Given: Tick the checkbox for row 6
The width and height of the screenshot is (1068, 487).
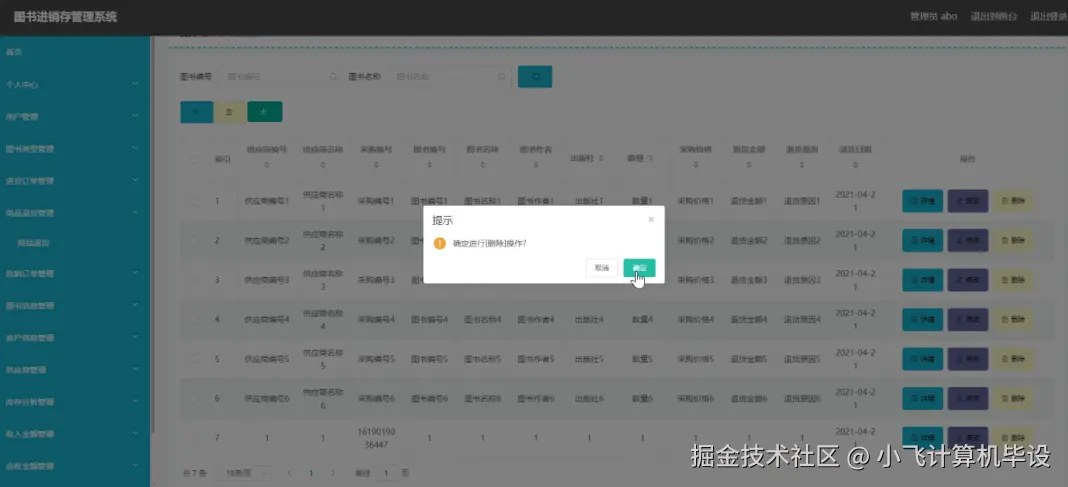Looking at the screenshot, I should coord(194,398).
